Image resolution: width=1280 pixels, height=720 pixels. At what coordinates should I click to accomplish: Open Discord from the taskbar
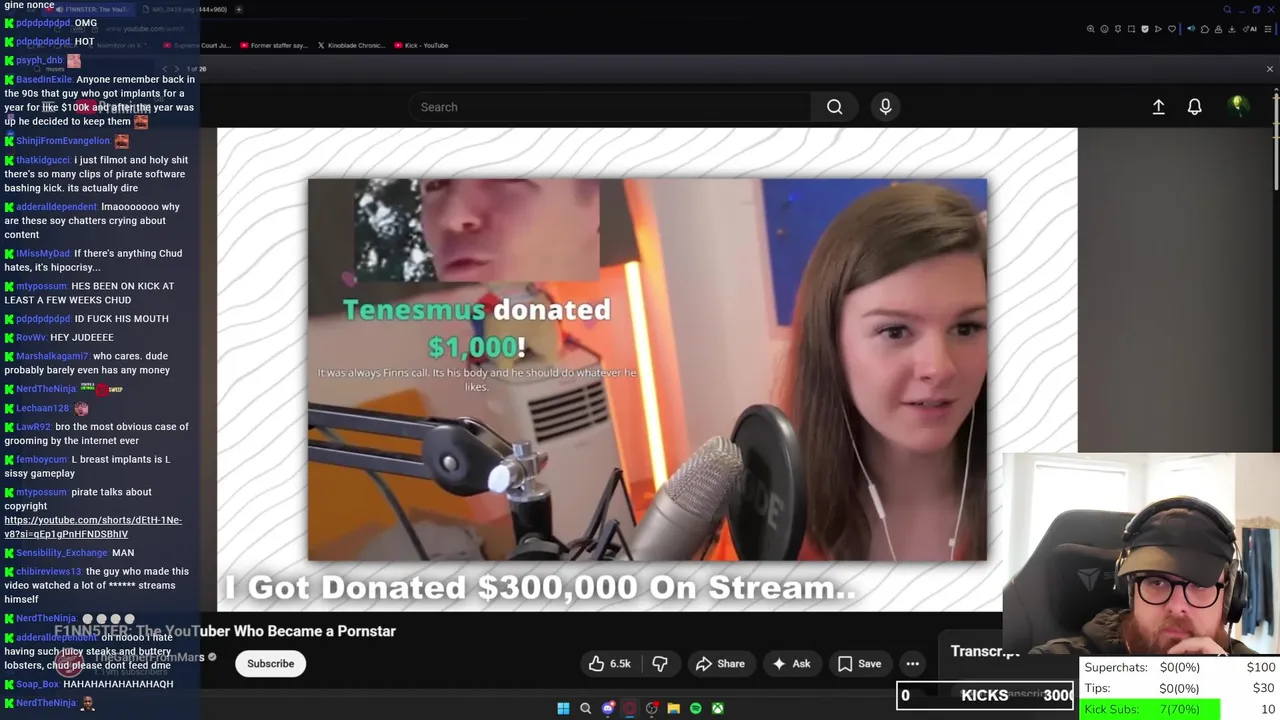click(607, 708)
